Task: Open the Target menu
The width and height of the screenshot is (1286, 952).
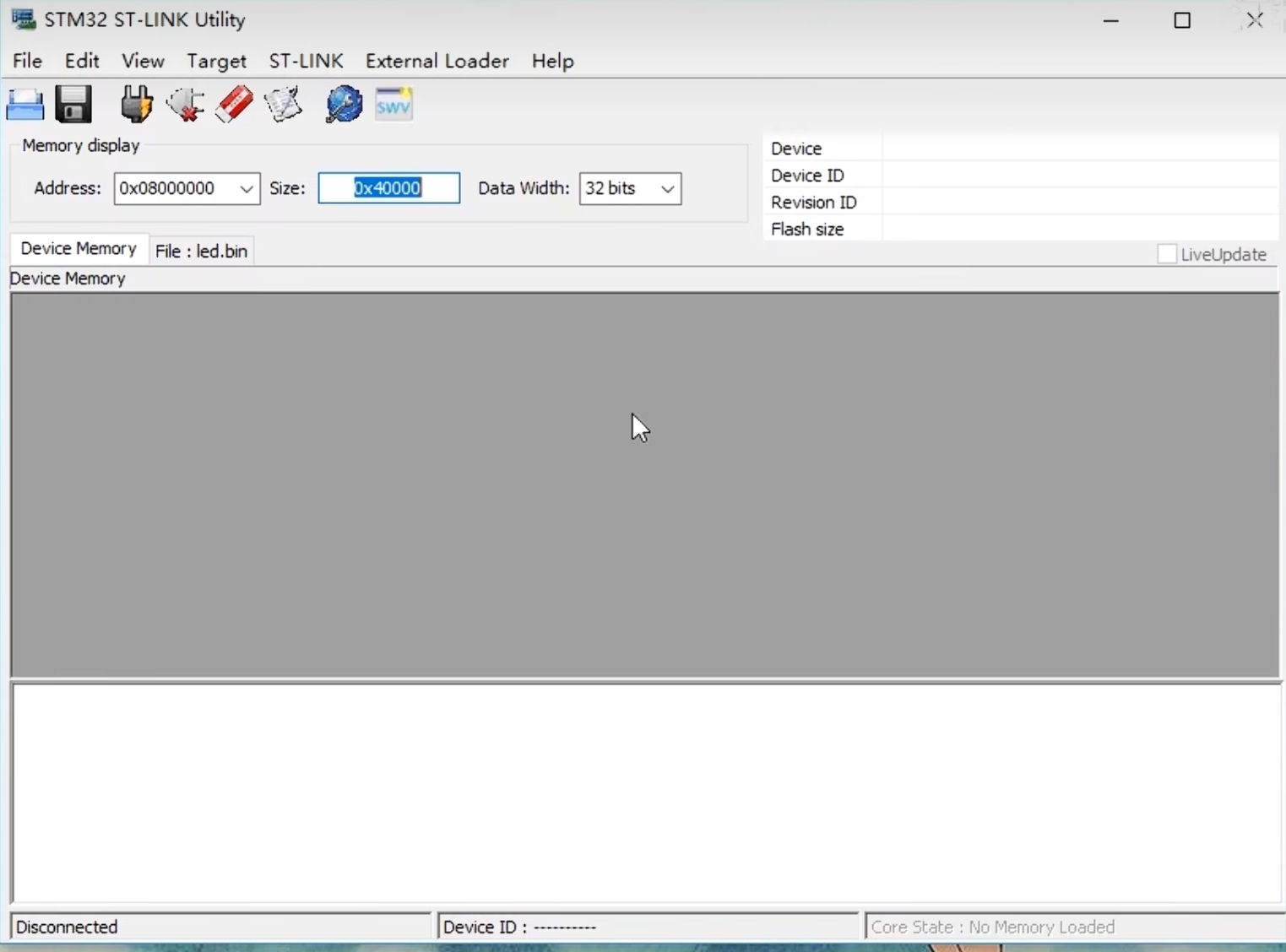Action: [x=216, y=61]
